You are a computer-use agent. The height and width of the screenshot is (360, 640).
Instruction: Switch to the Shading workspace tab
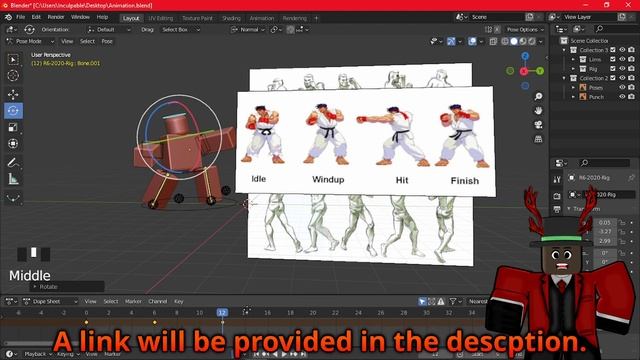coord(231,18)
